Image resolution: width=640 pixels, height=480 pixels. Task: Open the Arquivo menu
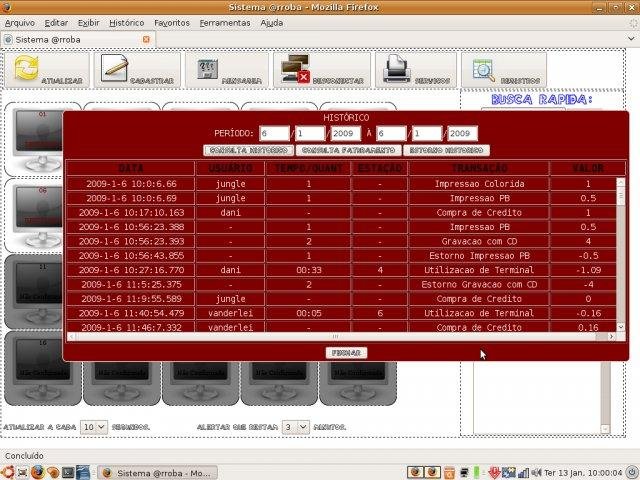20,23
